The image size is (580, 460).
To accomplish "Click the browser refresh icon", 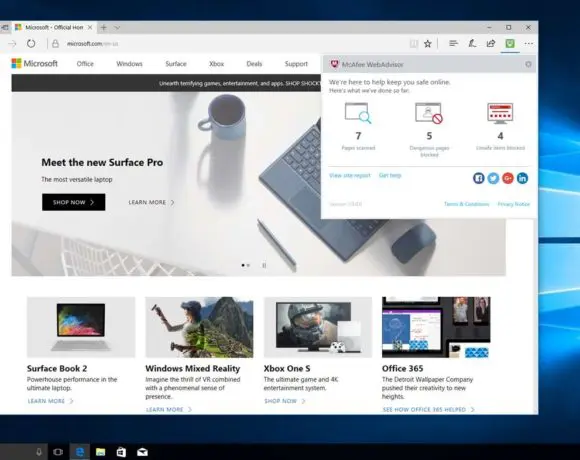I will (31, 44).
